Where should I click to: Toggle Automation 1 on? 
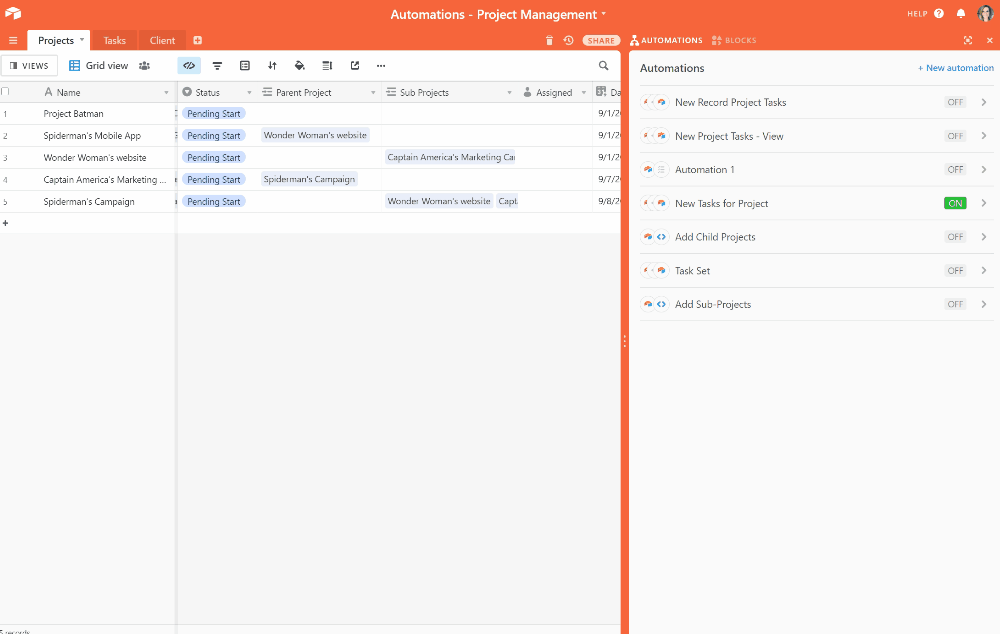pos(955,170)
